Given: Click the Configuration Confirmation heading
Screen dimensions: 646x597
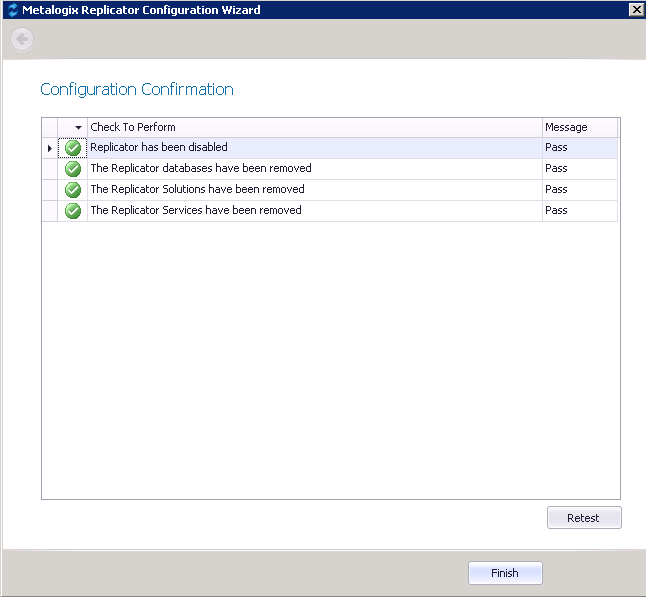Looking at the screenshot, I should click(x=137, y=90).
